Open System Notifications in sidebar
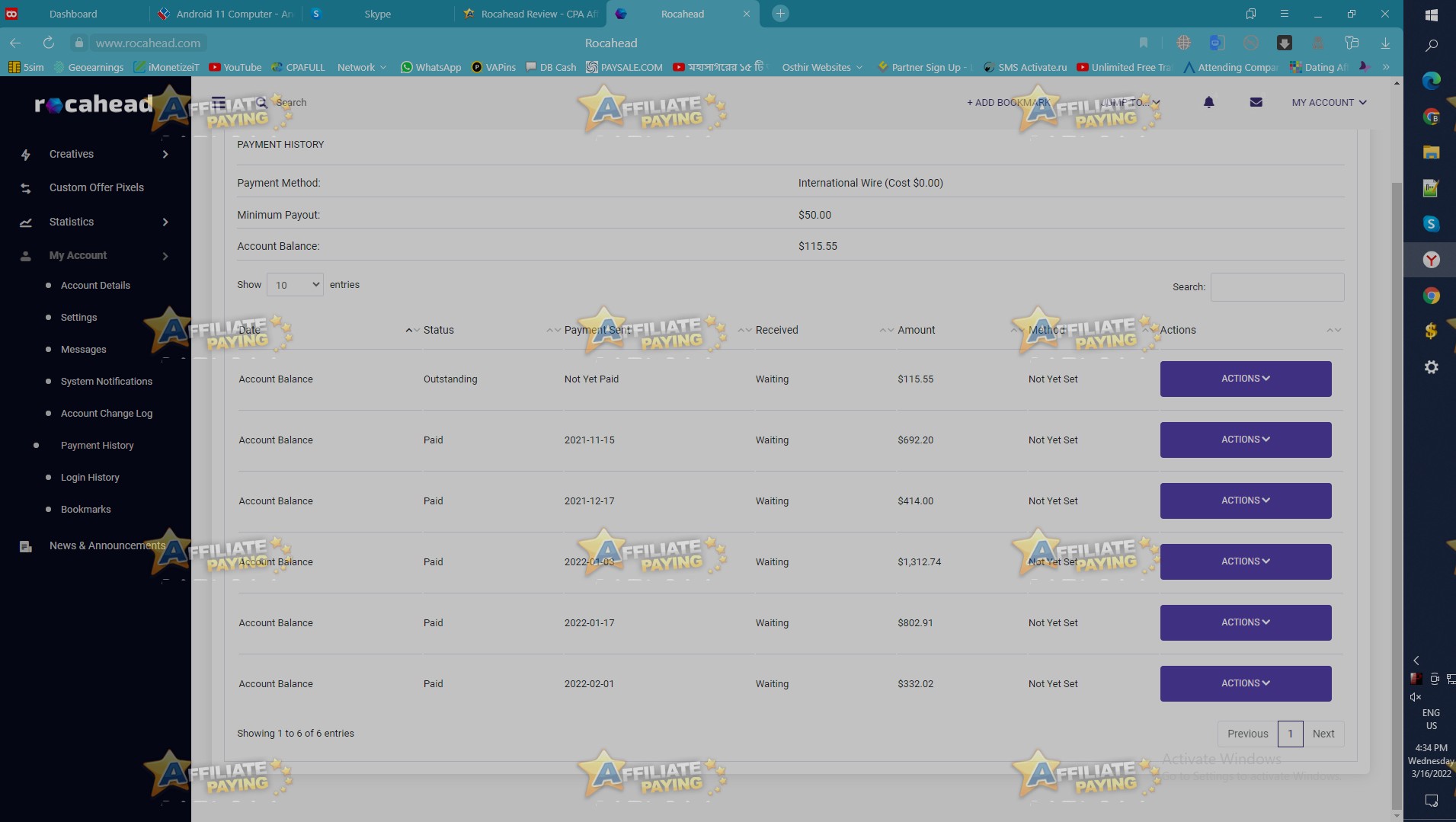The image size is (1456, 822). click(x=107, y=382)
